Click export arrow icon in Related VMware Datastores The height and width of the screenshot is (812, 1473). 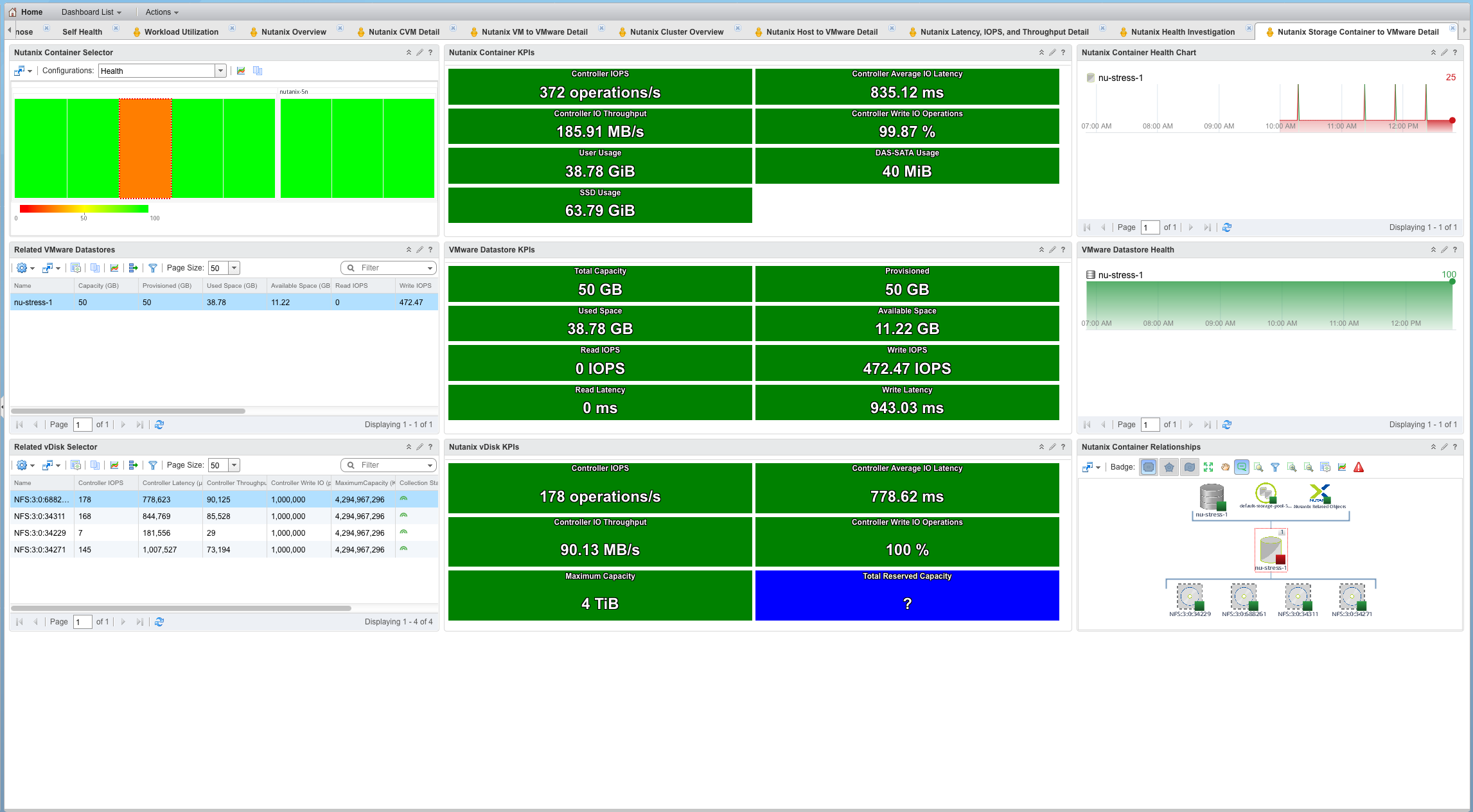134,268
